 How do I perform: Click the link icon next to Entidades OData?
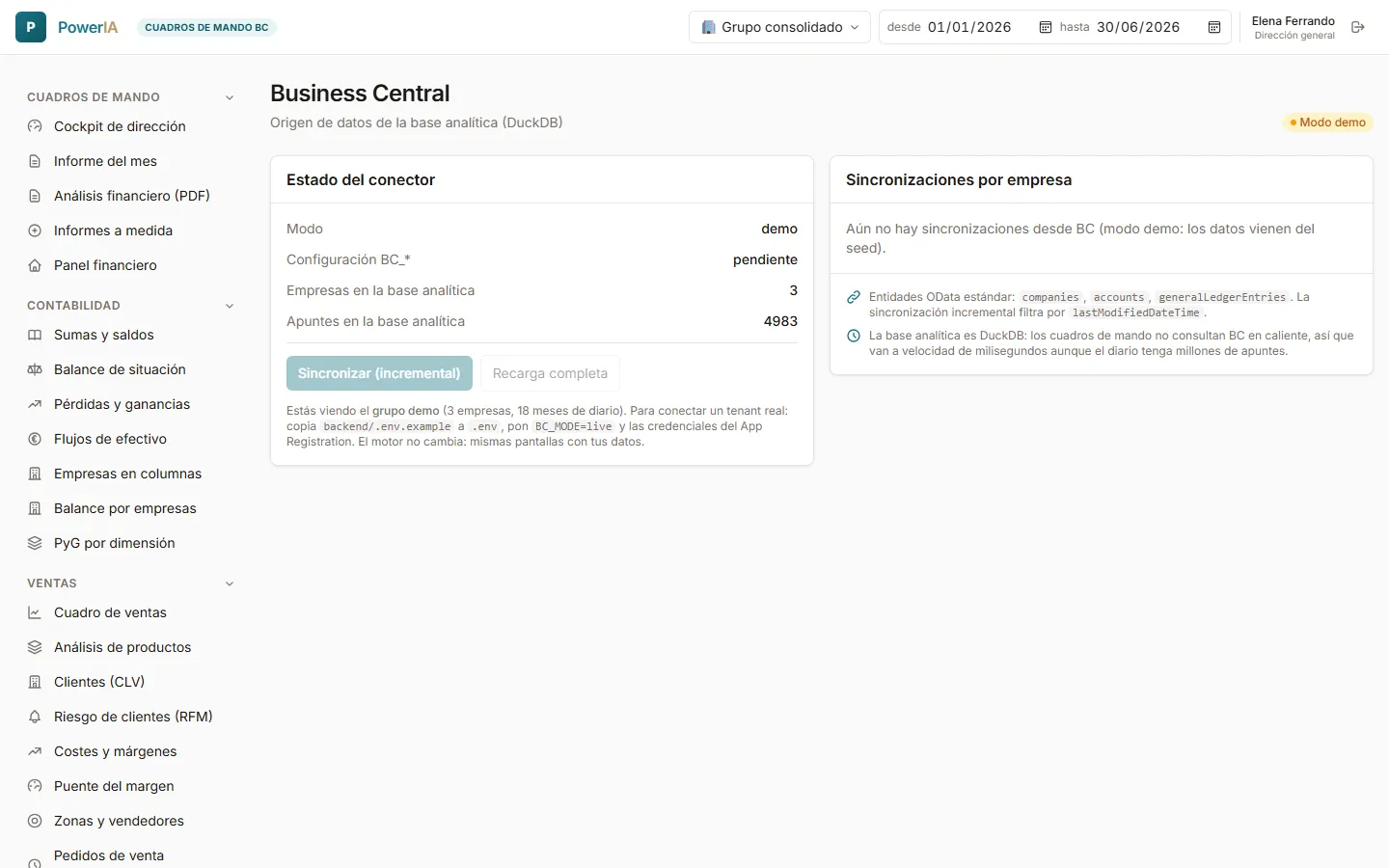tap(854, 297)
